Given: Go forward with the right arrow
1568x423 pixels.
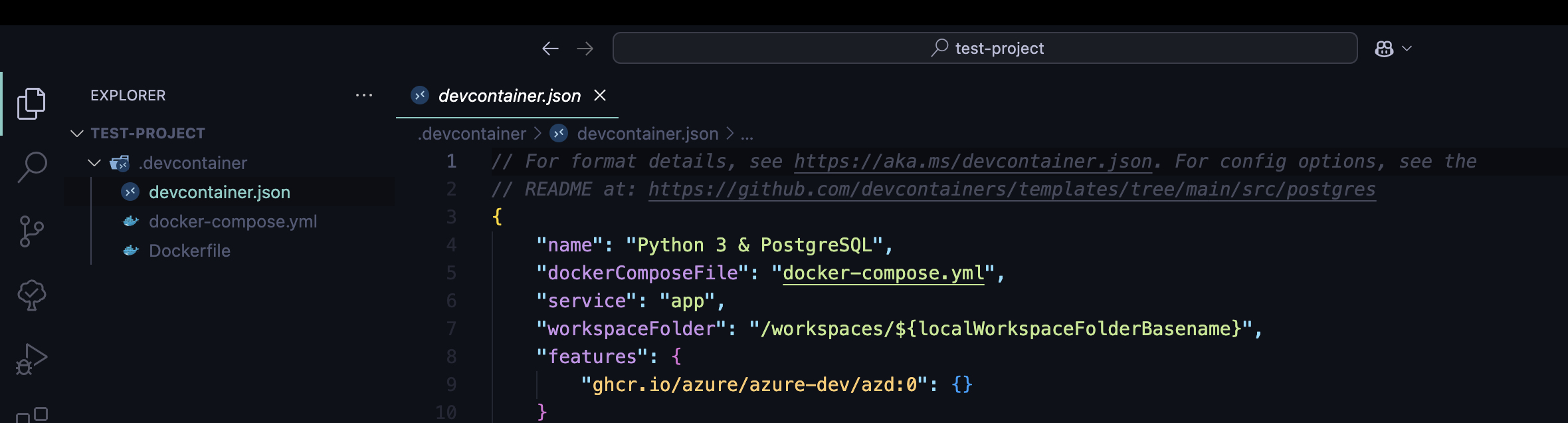Looking at the screenshot, I should click(x=585, y=49).
